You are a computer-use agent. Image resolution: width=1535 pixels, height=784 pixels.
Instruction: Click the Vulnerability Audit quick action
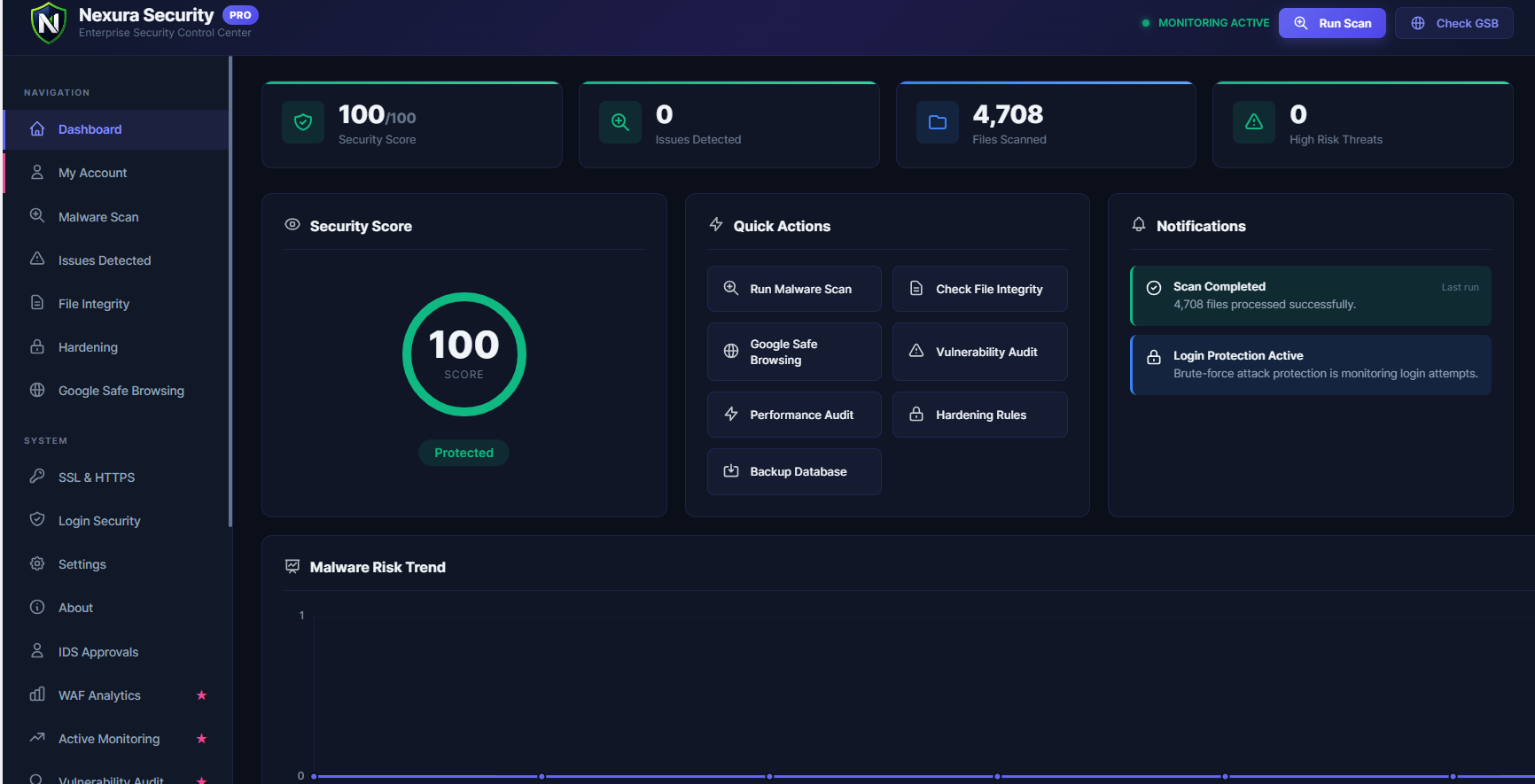click(x=980, y=352)
